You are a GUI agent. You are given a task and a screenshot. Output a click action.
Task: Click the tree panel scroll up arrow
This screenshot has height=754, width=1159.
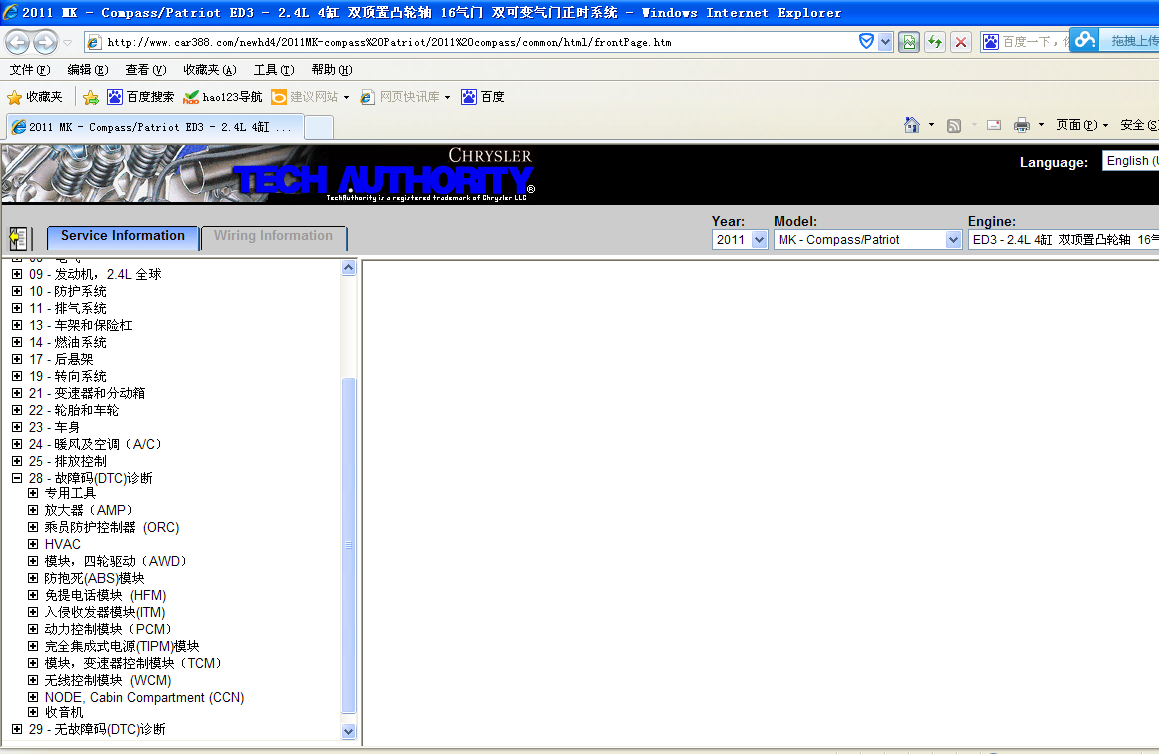[x=349, y=268]
